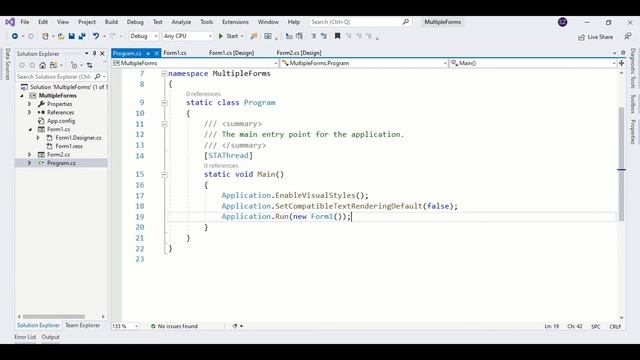Select Program.cs in Solution Explorer
Viewport: 640px width, 360px height.
(61, 163)
